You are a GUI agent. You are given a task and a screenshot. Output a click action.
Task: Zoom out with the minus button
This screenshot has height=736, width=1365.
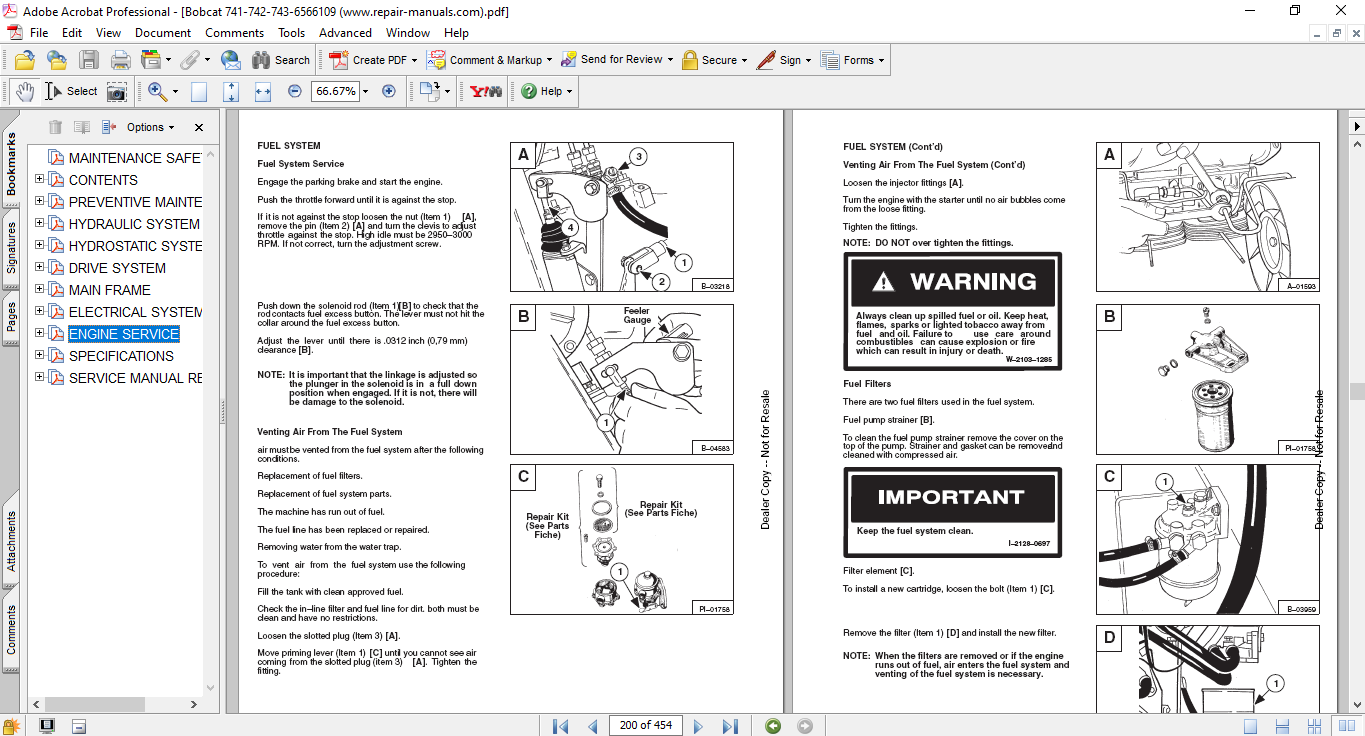[294, 91]
